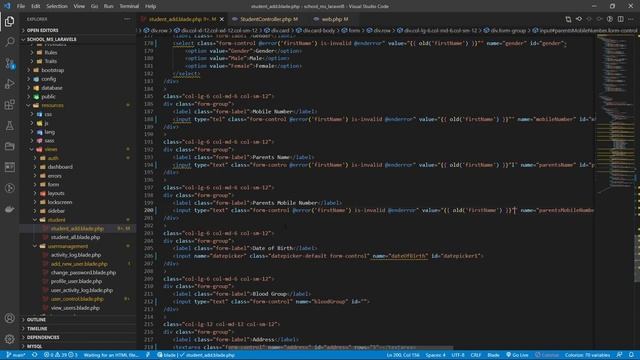Click line number 200 in the gutter
The width and height of the screenshot is (640, 360).
click(149, 210)
